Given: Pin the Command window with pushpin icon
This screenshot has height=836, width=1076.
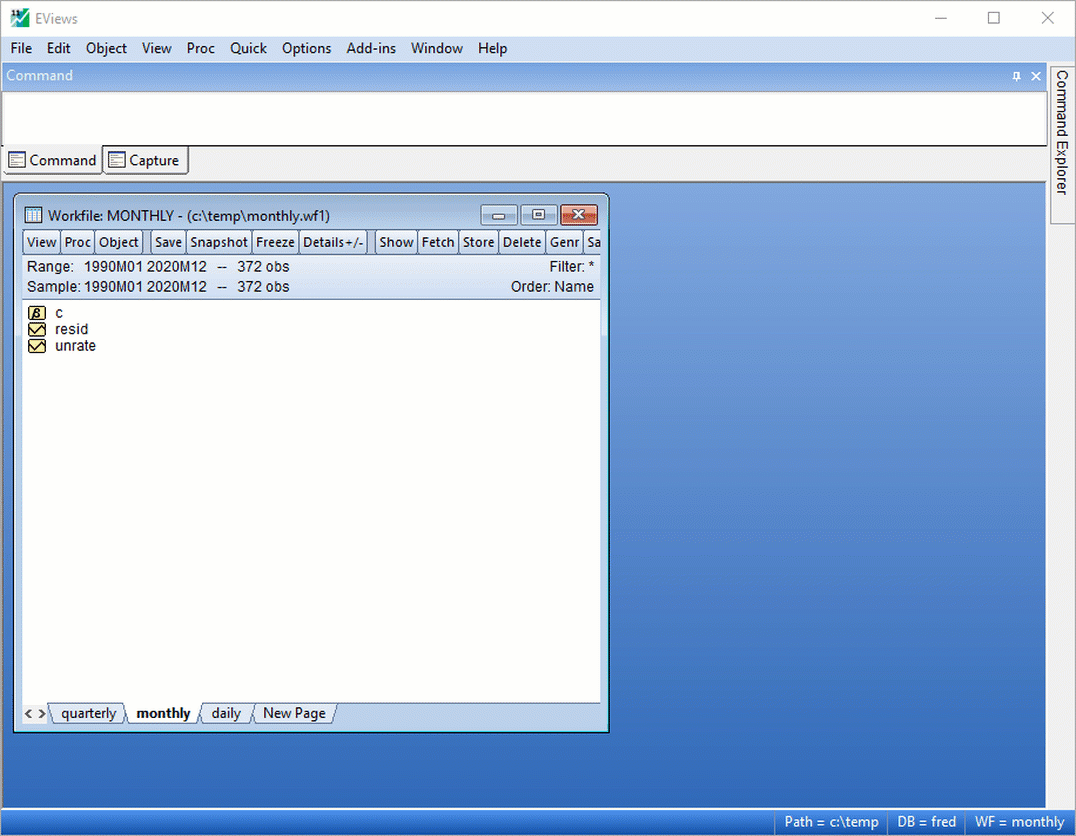Looking at the screenshot, I should coord(1017,76).
